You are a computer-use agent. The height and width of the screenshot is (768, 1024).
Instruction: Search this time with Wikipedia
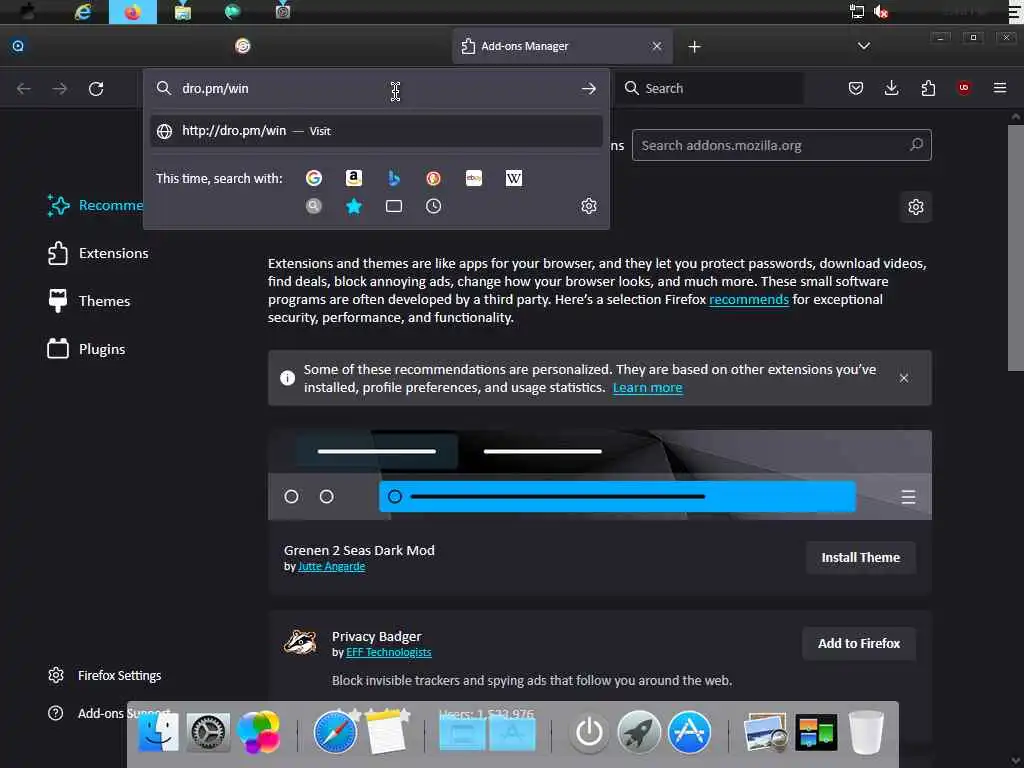click(x=513, y=178)
